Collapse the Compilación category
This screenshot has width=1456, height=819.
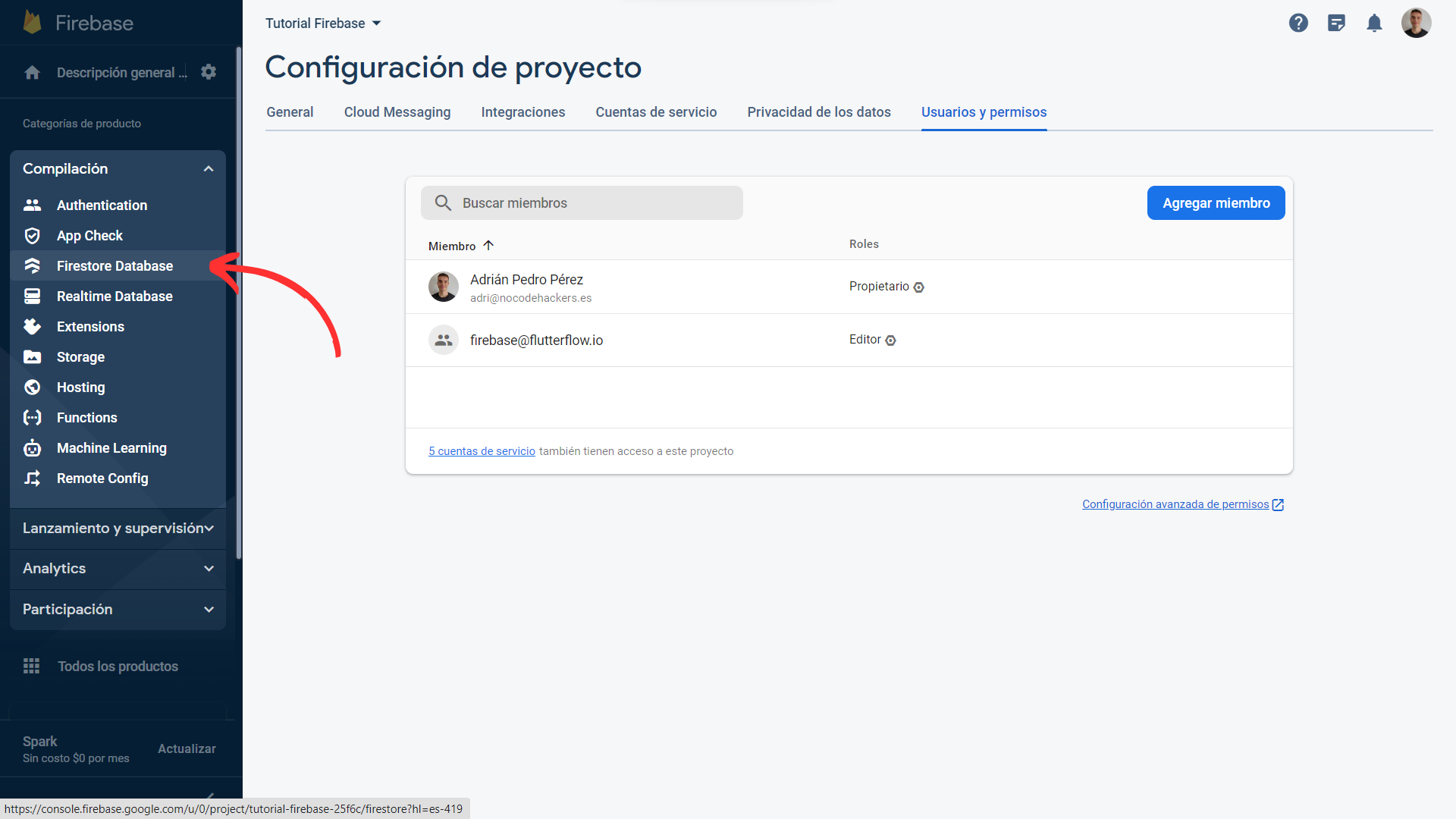[209, 168]
